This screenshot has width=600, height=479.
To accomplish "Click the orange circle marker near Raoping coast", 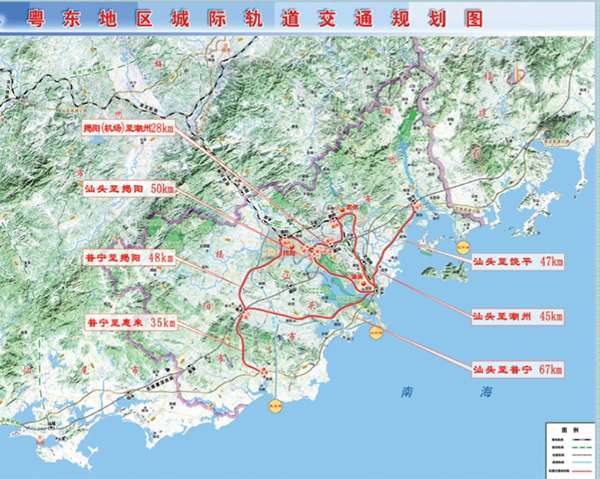I will tap(463, 245).
